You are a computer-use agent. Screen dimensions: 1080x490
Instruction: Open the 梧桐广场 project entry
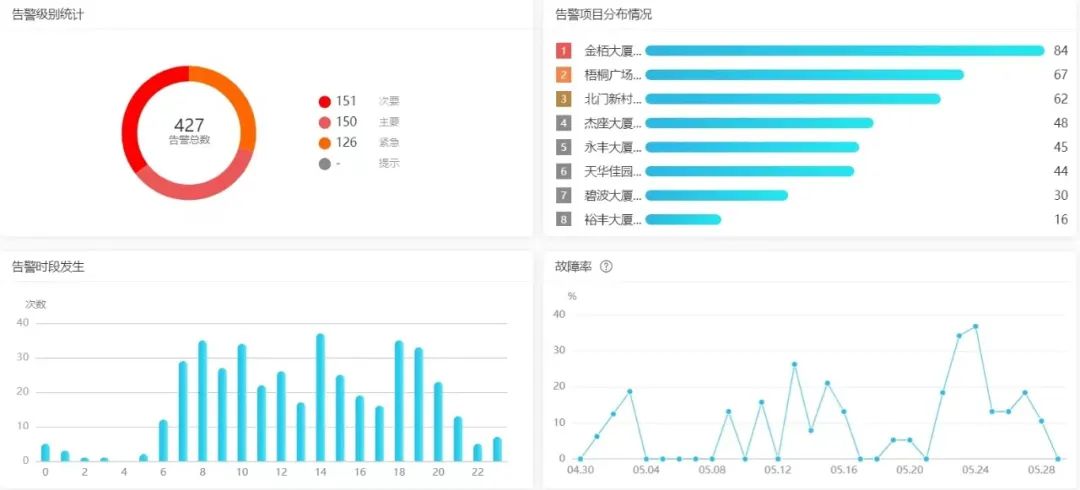pyautogui.click(x=612, y=75)
